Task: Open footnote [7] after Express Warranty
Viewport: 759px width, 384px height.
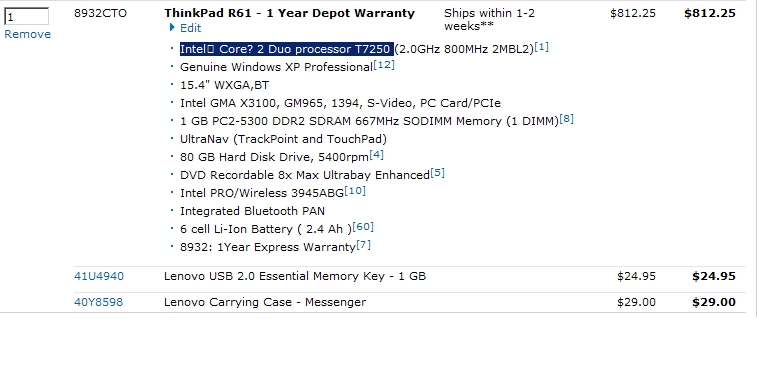Action: click(364, 245)
